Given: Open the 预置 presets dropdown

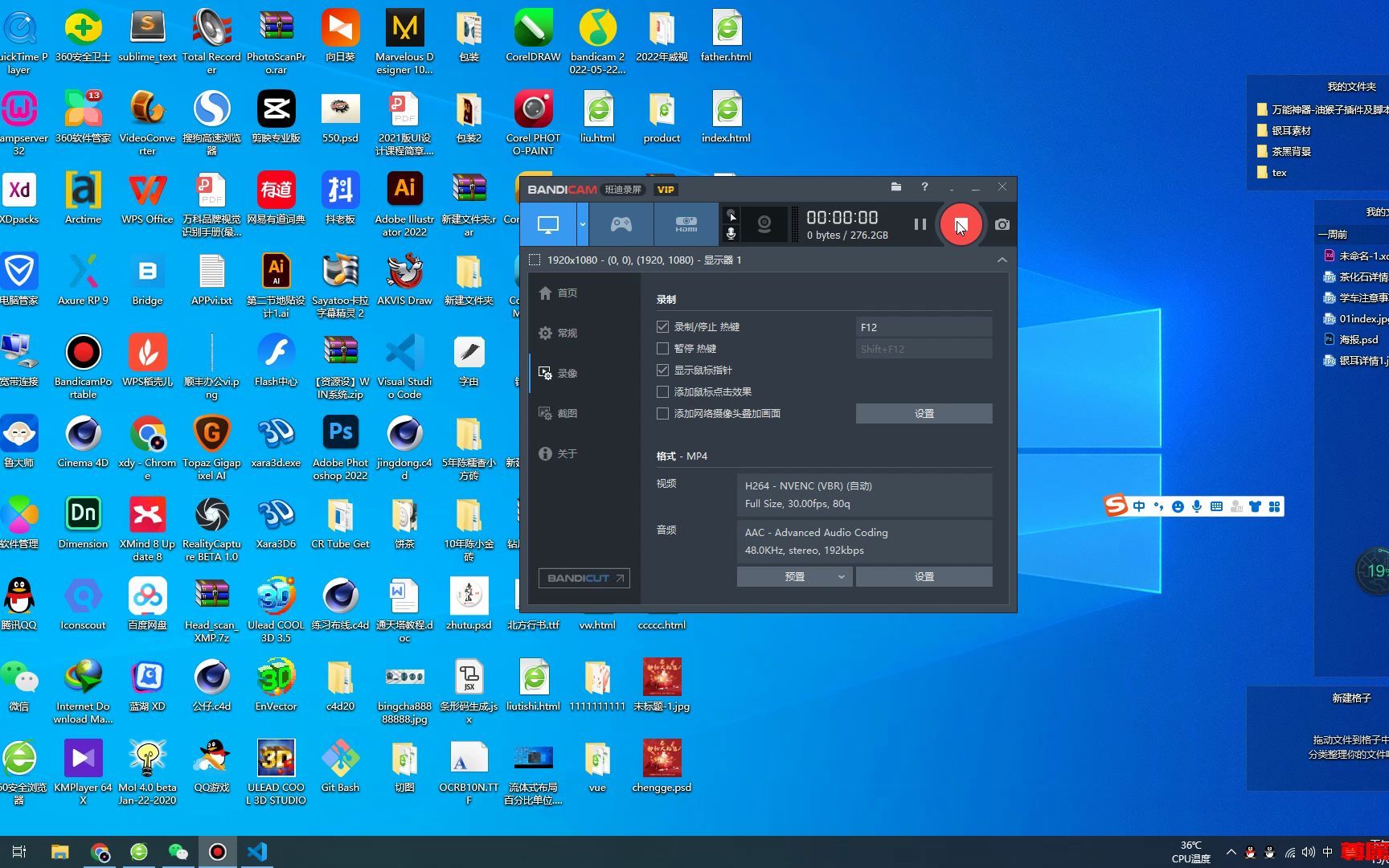Looking at the screenshot, I should tap(794, 576).
